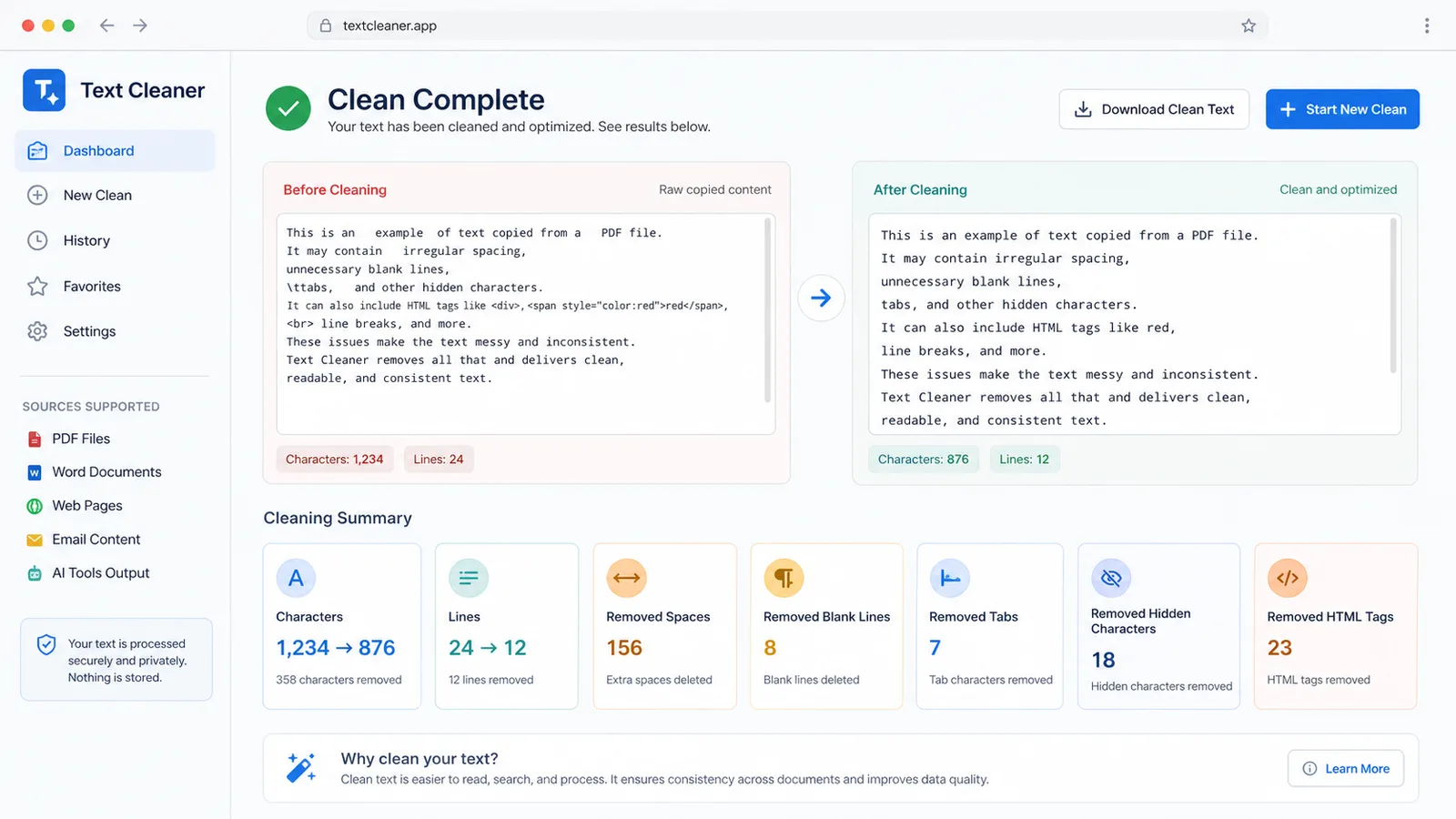Click the blue arrow between before and after
Screen dimensions: 1456x819
(821, 298)
